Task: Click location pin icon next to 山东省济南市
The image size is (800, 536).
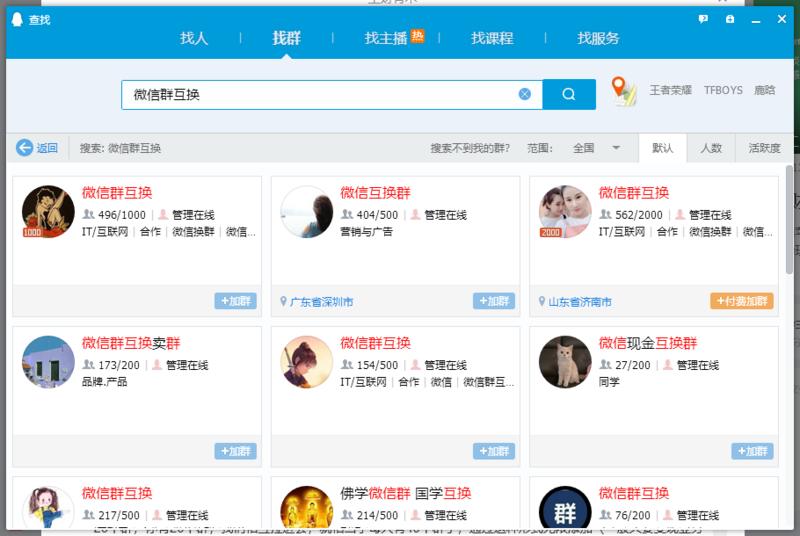Action: [542, 301]
